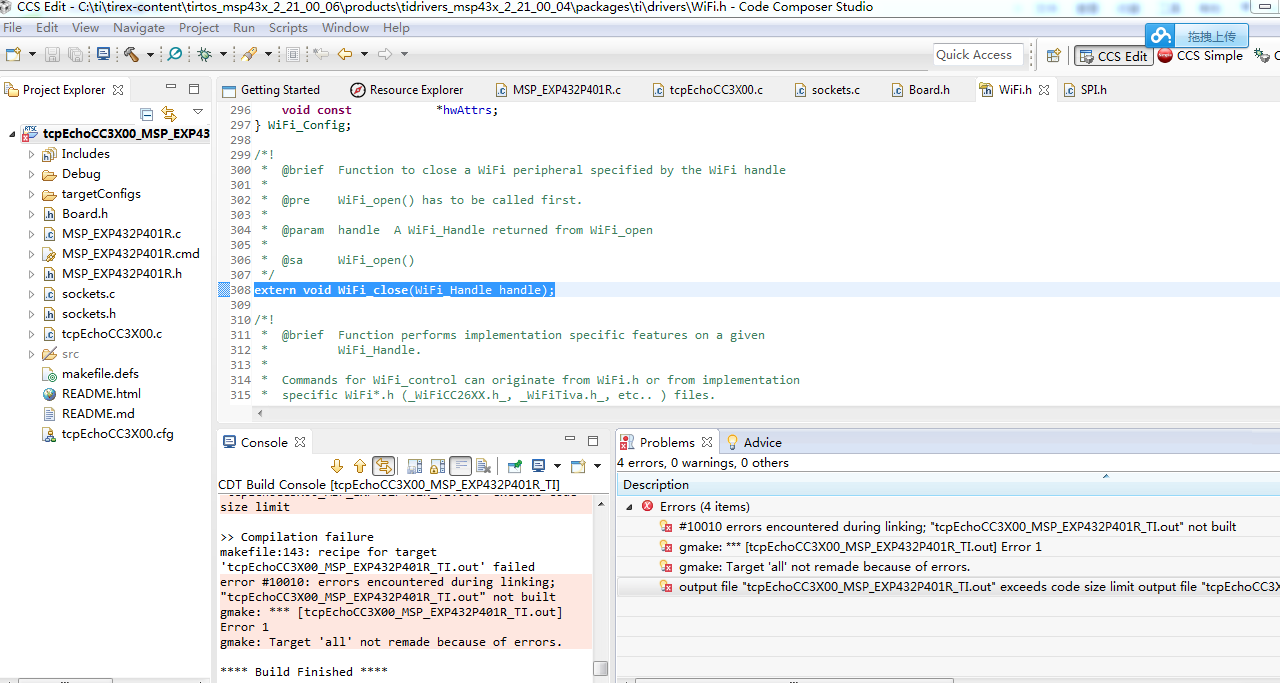Toggle Link with Editor in Project Explorer
This screenshot has width=1280, height=683.
click(x=169, y=113)
